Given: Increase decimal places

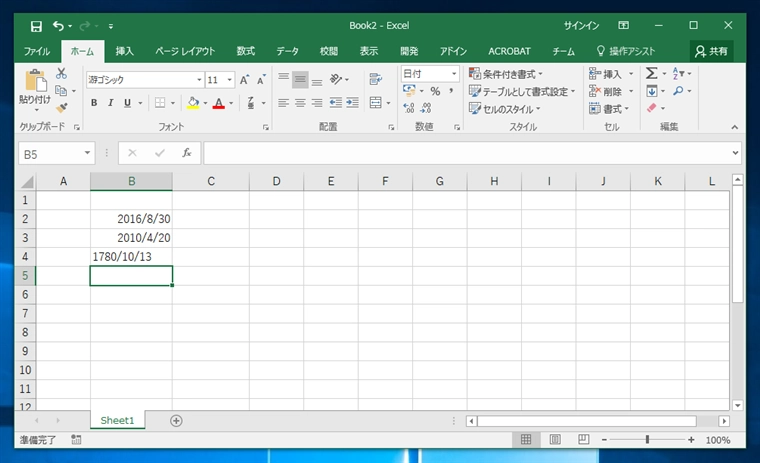Looking at the screenshot, I should pyautogui.click(x=409, y=108).
